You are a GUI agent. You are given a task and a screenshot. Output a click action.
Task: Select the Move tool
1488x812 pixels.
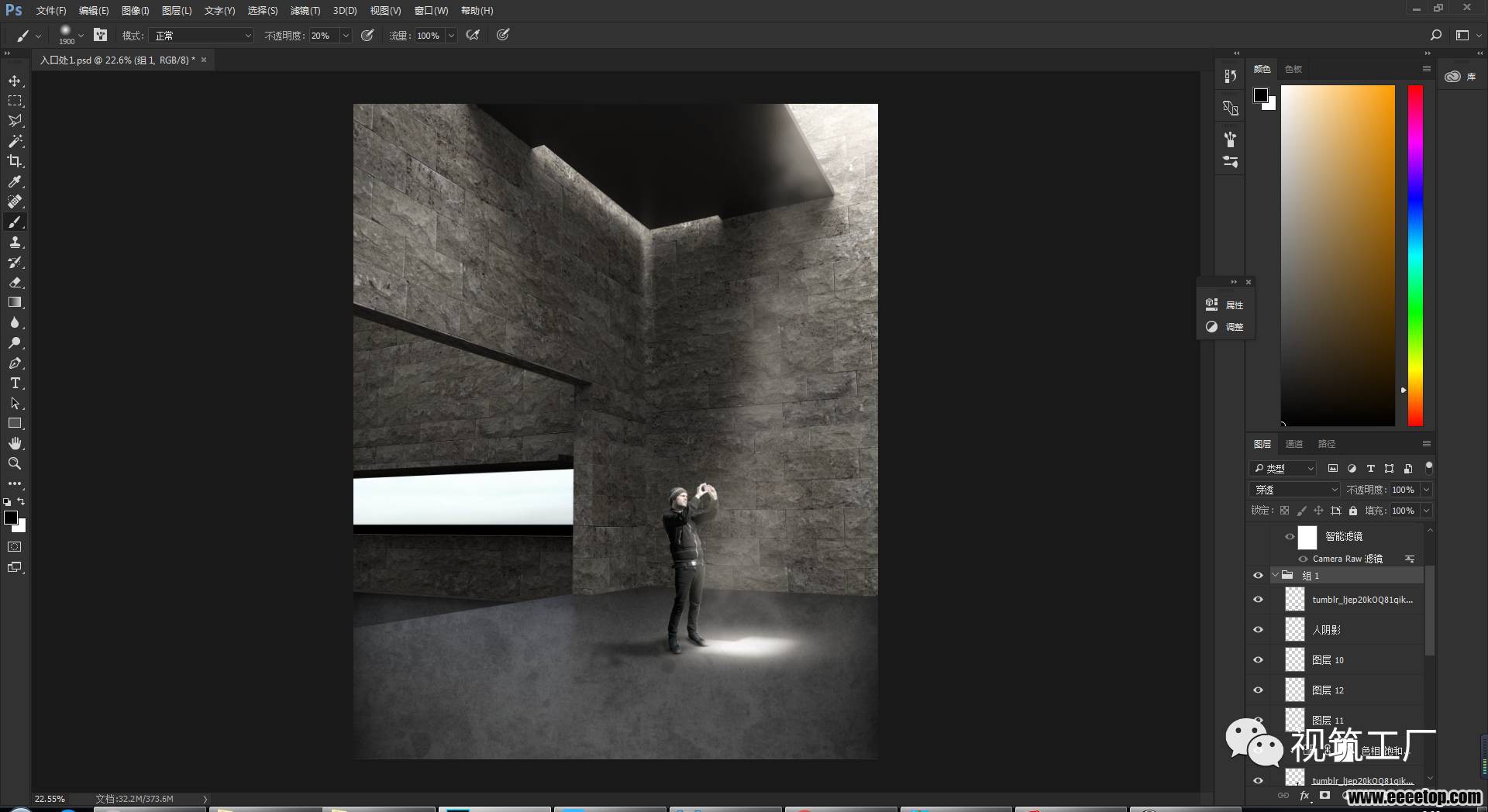coord(15,81)
